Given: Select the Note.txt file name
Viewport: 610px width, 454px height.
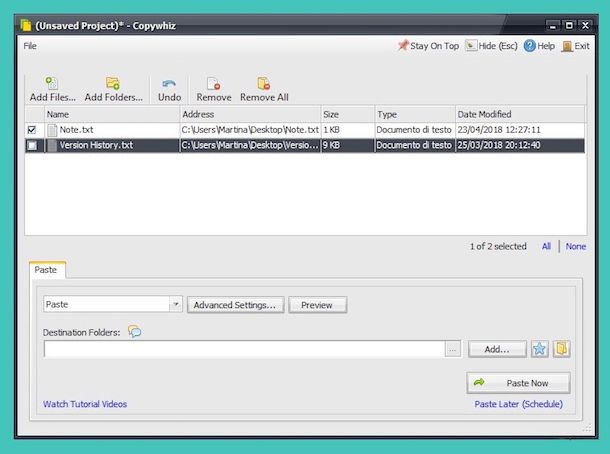Looking at the screenshot, I should 77,130.
